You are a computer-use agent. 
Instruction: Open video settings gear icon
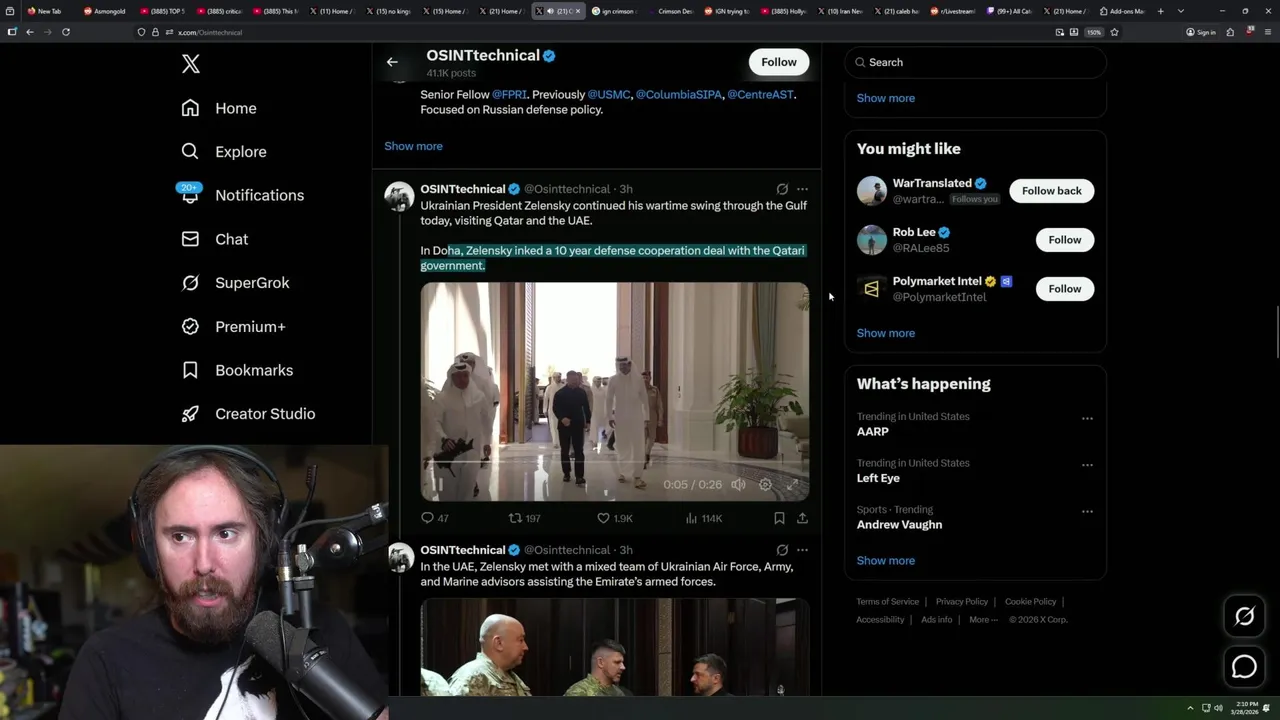(765, 484)
